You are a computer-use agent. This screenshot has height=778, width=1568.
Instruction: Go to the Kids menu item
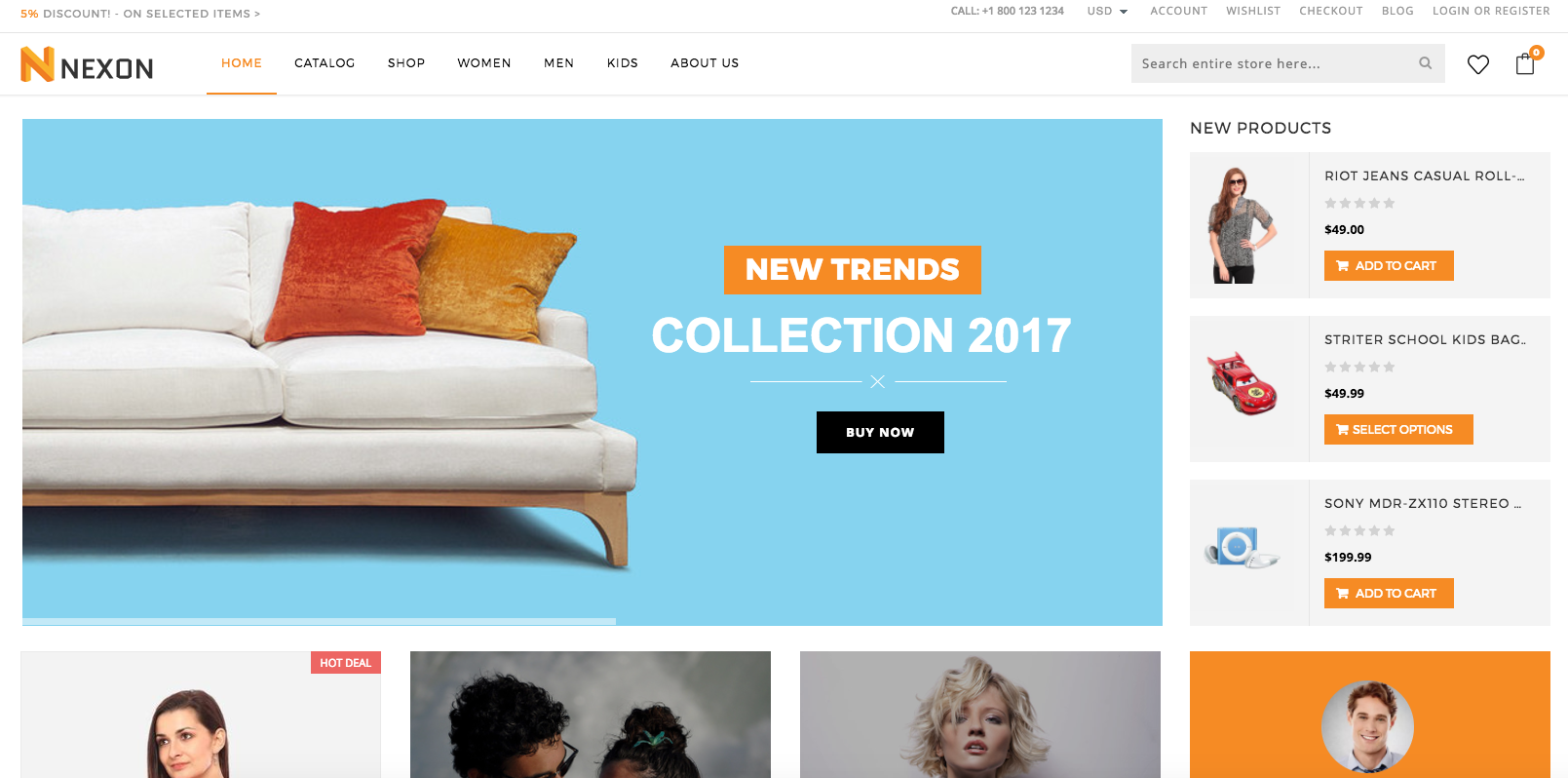pos(623,63)
